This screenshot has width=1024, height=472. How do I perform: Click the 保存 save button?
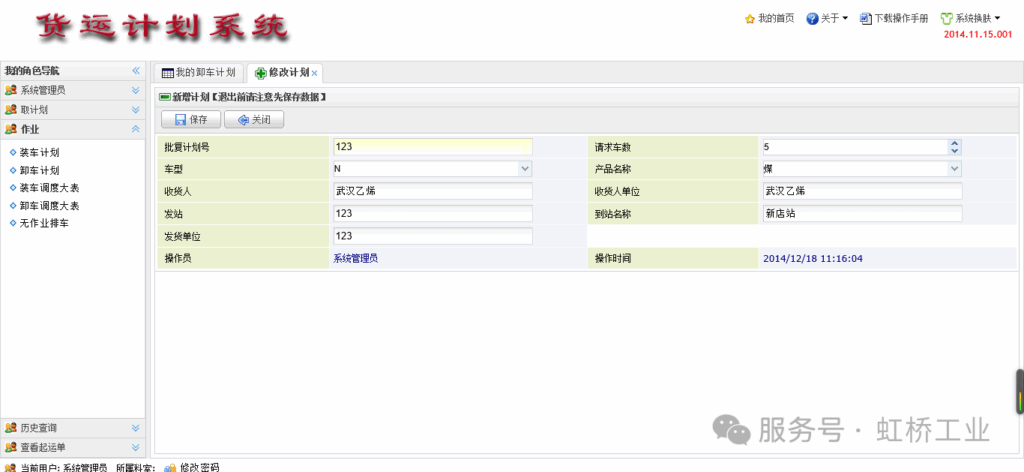point(190,120)
